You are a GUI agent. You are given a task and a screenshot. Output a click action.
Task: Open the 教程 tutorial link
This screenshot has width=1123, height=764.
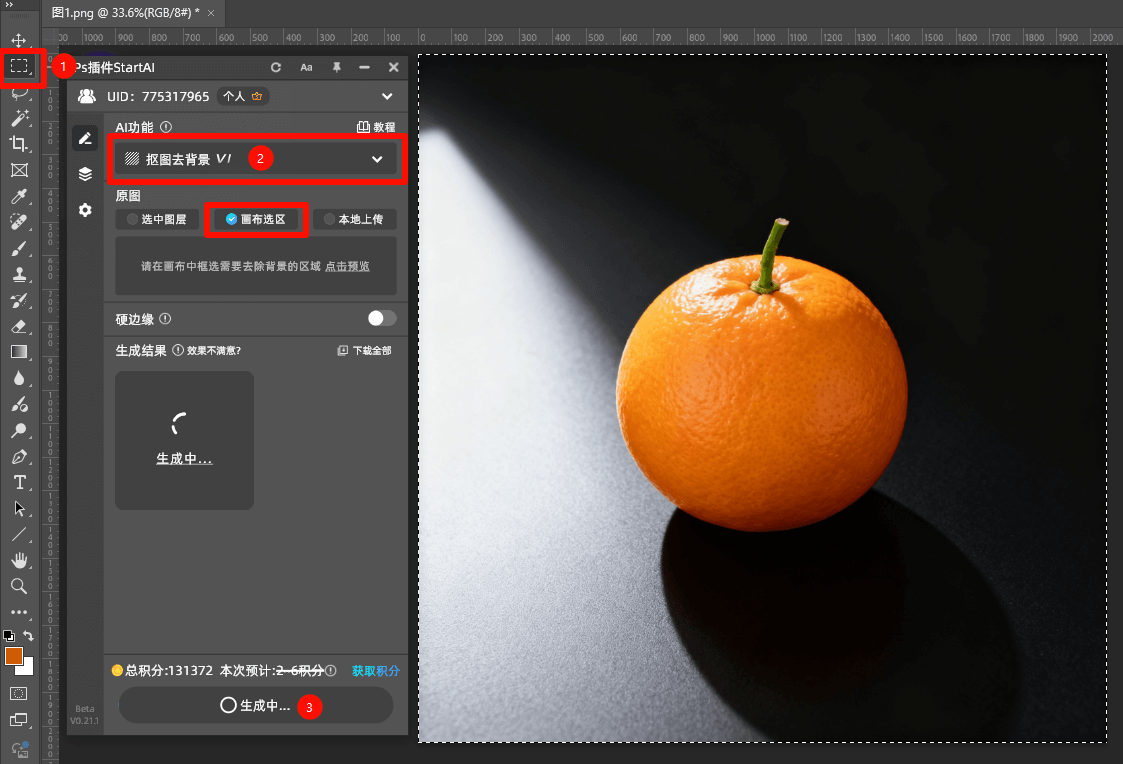coord(376,128)
